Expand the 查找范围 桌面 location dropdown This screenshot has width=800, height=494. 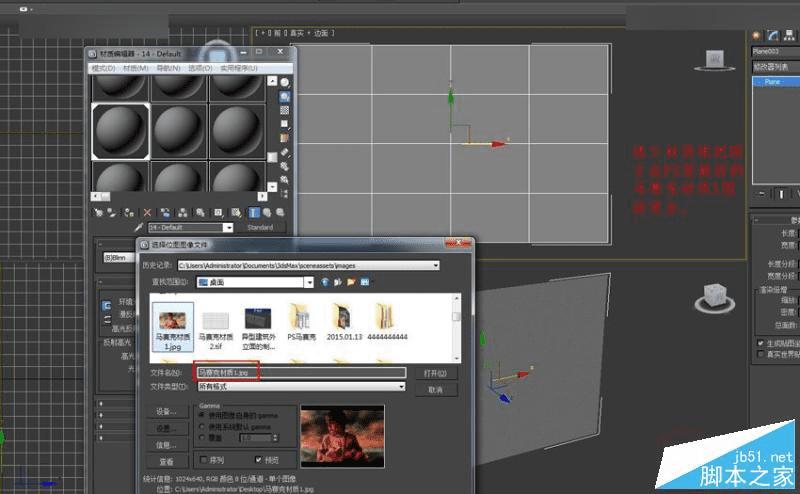click(x=309, y=283)
